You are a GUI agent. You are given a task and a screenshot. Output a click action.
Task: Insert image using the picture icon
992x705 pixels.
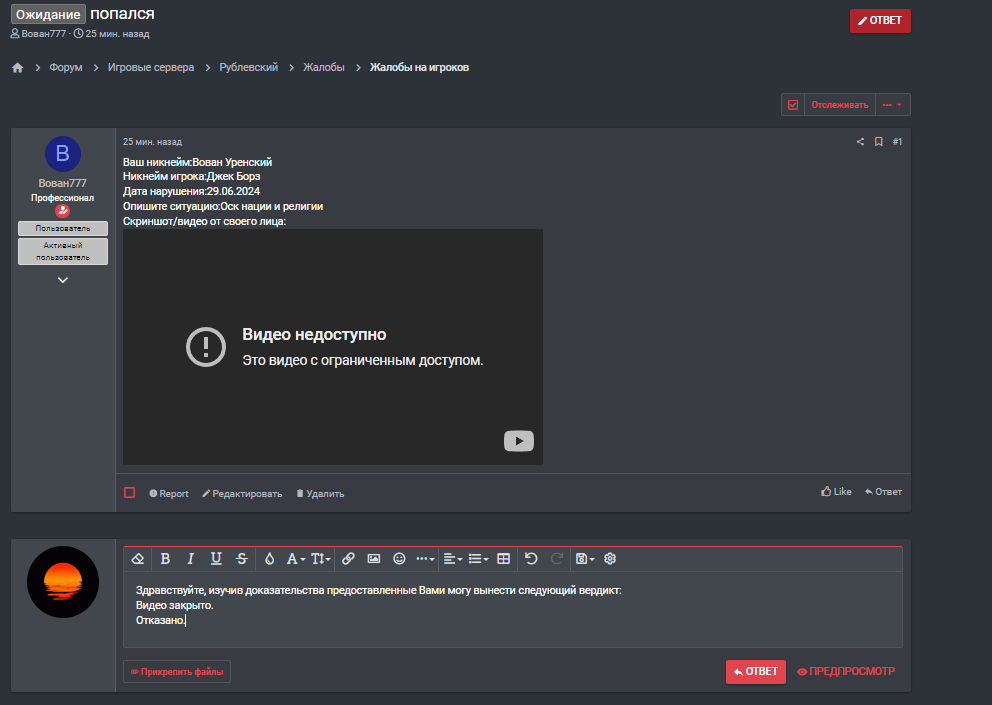pos(374,559)
